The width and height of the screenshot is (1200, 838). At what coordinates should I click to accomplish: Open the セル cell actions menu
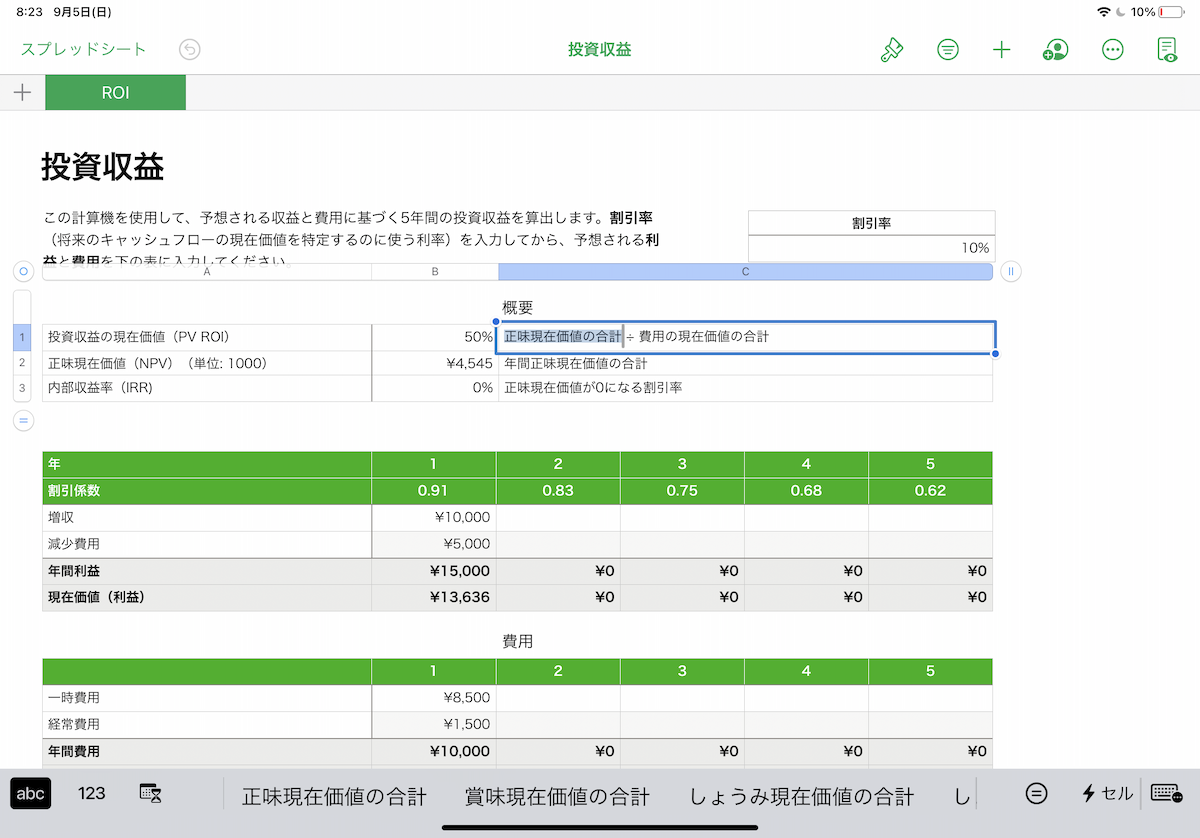coord(1107,794)
